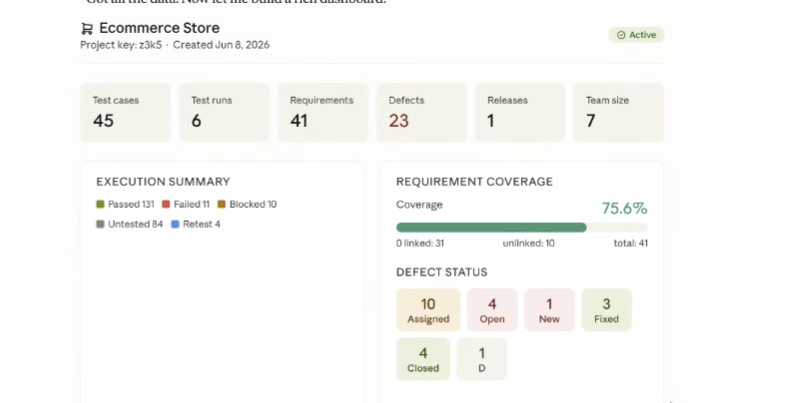Screen dimensions: 811x403
Task: Select the 3 Fixed defect tile
Action: click(x=607, y=310)
